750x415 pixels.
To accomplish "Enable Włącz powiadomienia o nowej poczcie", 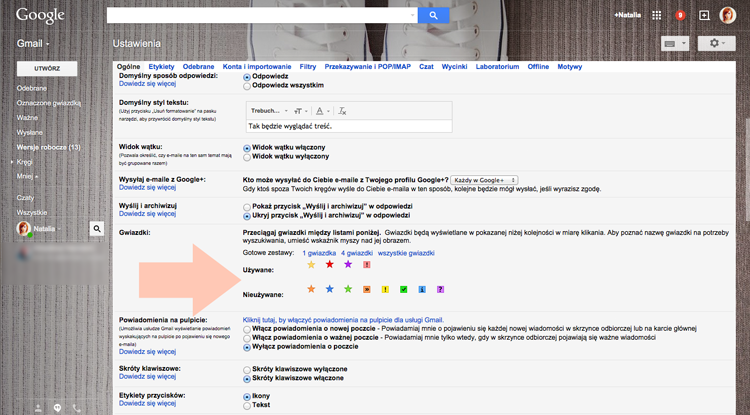I will 247,329.
